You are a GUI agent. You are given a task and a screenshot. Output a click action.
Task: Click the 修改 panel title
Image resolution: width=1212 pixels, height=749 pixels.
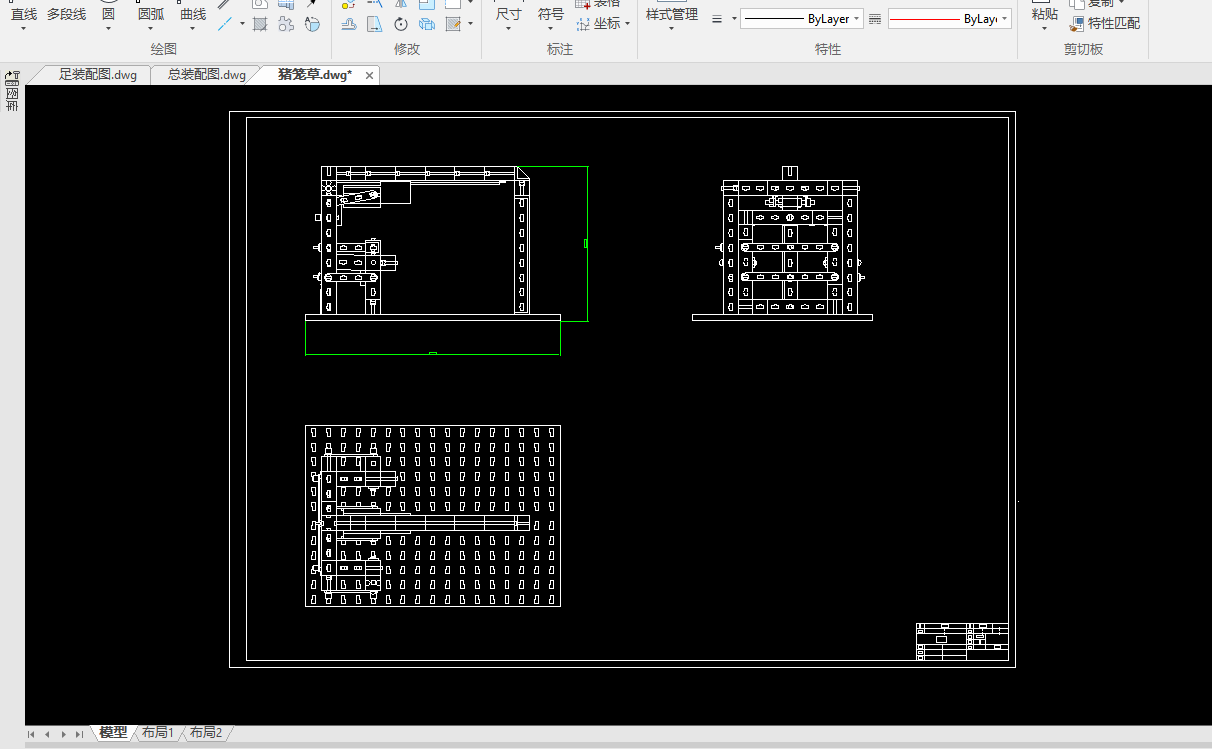pos(407,49)
